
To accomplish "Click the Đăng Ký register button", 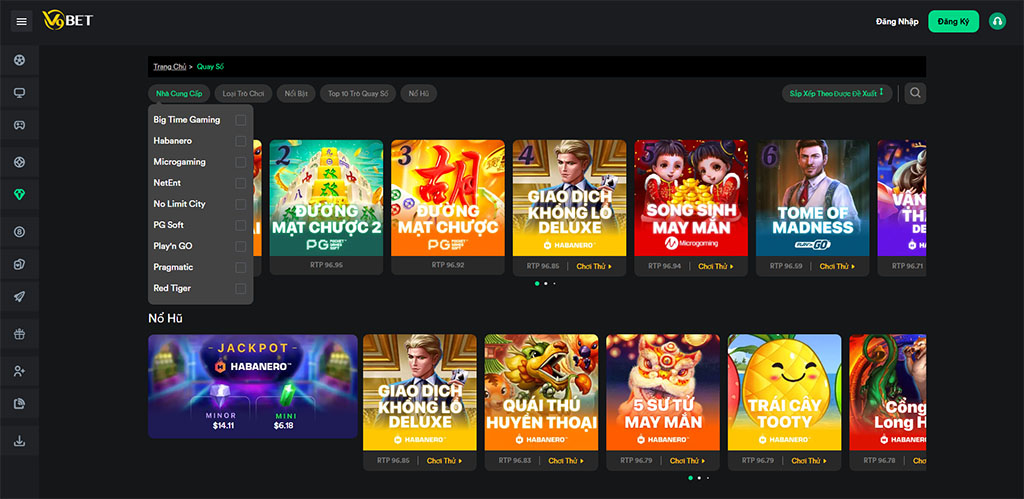I will click(953, 22).
